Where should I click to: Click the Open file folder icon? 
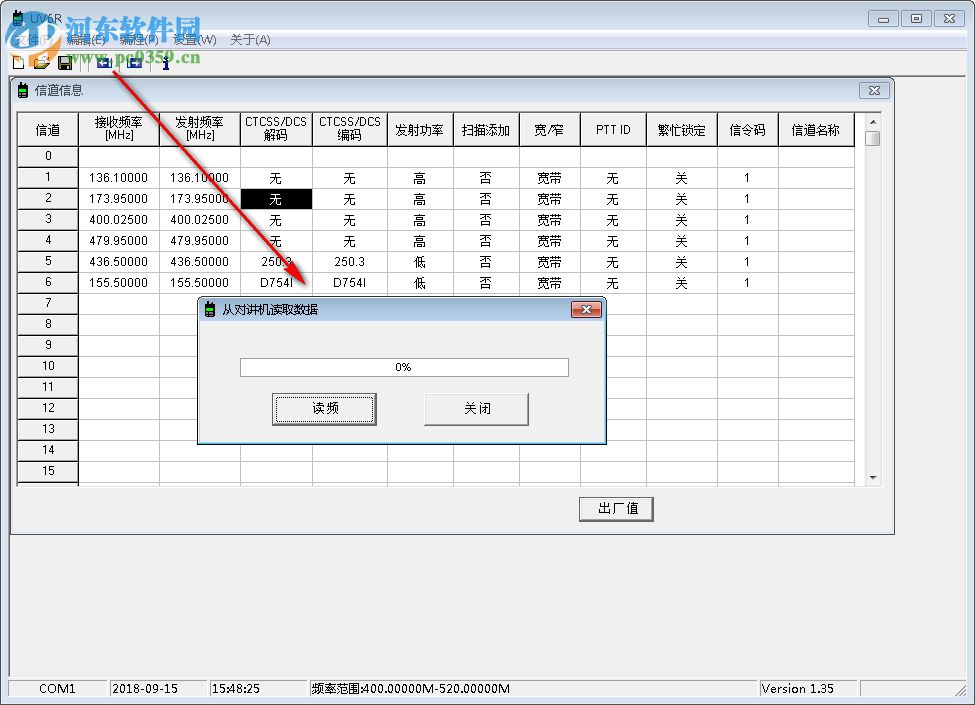pos(42,62)
